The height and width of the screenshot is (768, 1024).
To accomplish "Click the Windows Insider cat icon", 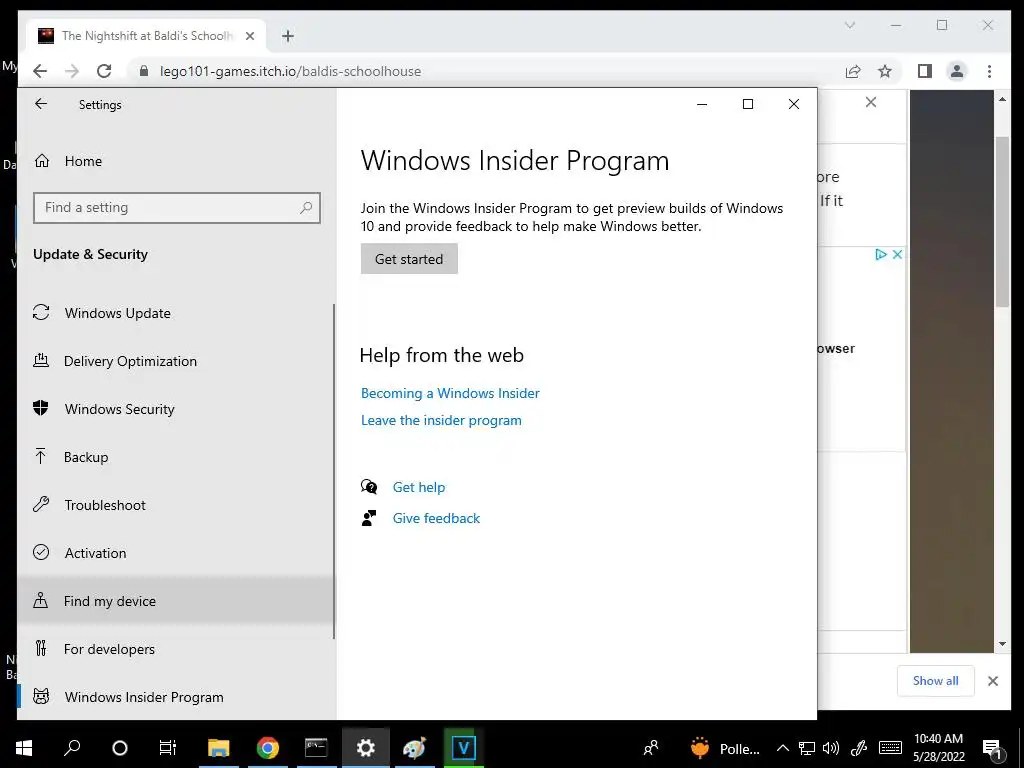I will (x=41, y=696).
